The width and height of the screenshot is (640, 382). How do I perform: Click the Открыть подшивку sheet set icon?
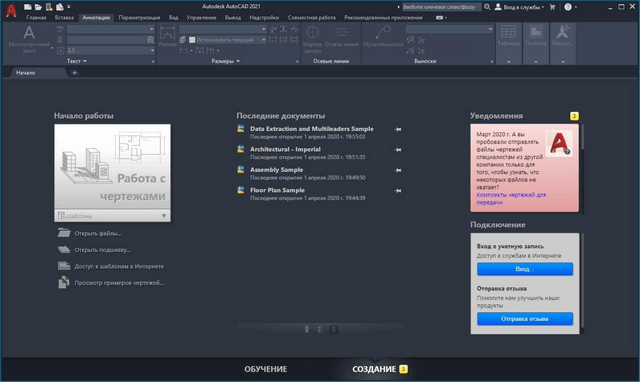(64, 249)
